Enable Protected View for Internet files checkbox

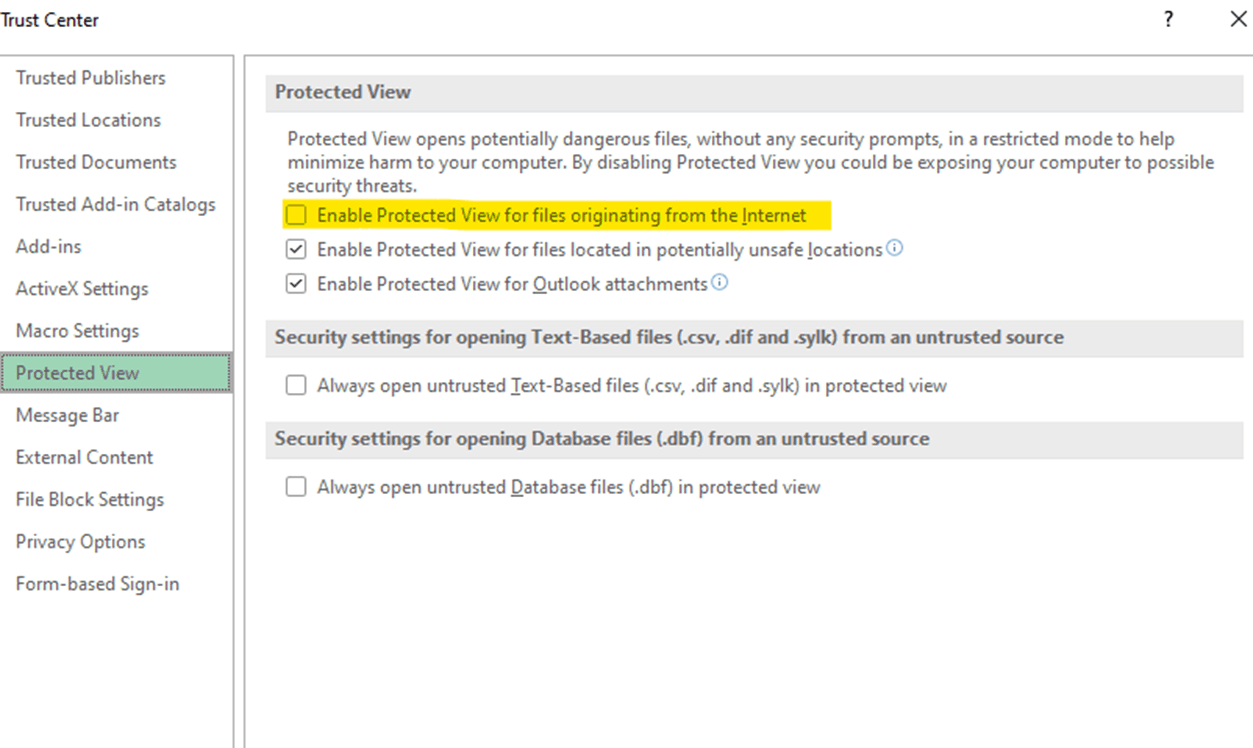click(x=296, y=215)
